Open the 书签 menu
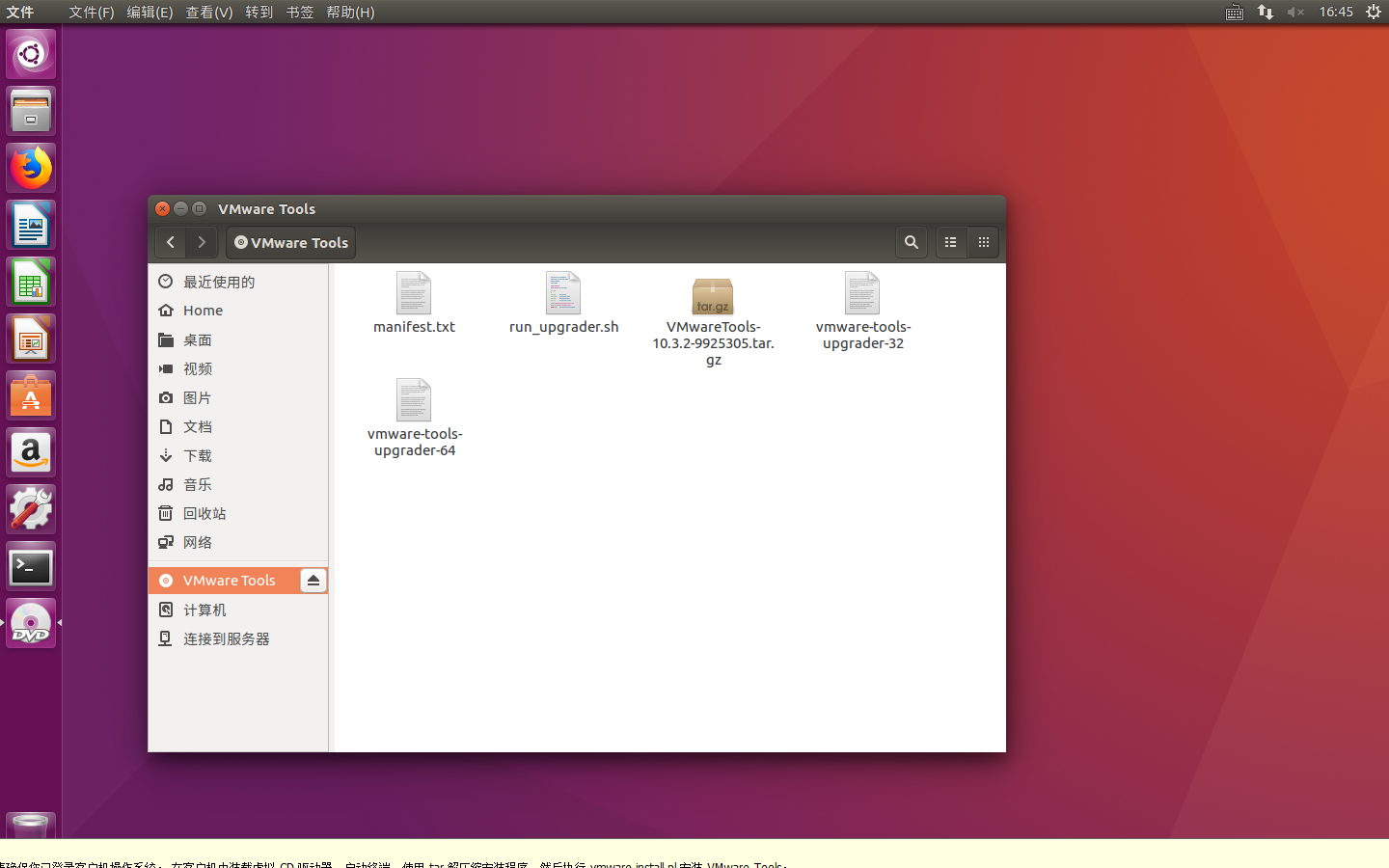Screen dimensions: 1389x868 point(300,13)
